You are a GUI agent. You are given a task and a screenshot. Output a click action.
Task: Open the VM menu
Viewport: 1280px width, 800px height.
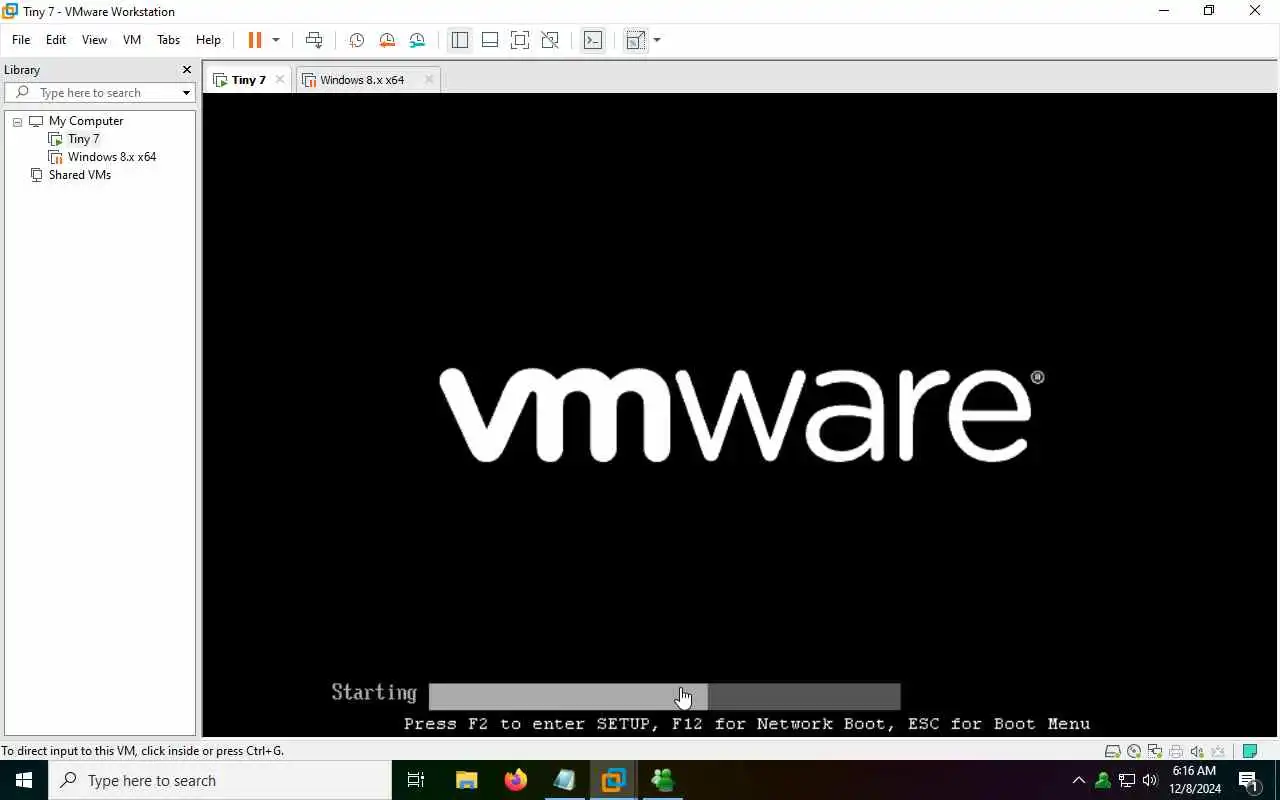click(132, 40)
